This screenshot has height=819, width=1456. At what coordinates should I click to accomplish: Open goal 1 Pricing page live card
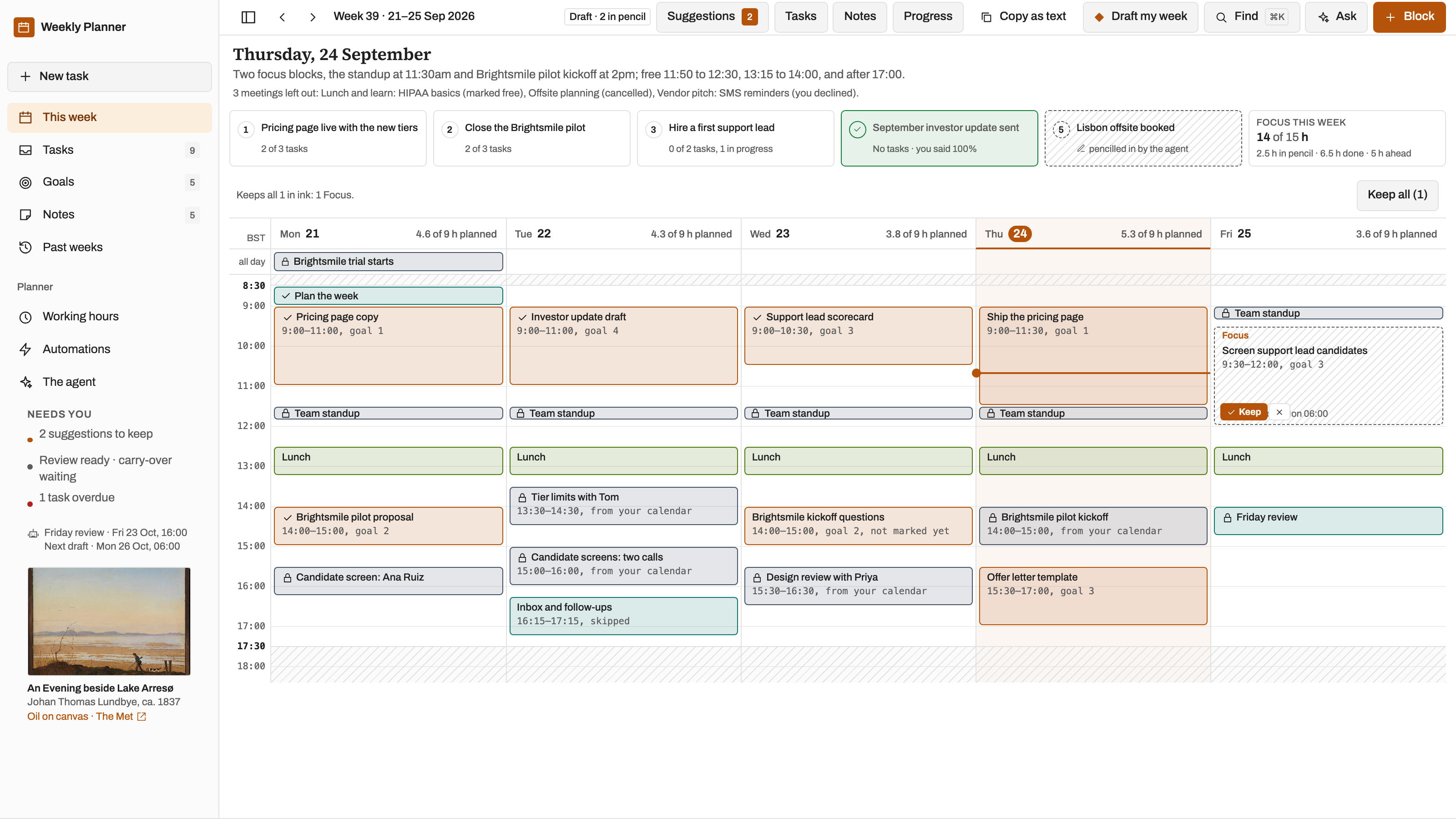coord(328,138)
